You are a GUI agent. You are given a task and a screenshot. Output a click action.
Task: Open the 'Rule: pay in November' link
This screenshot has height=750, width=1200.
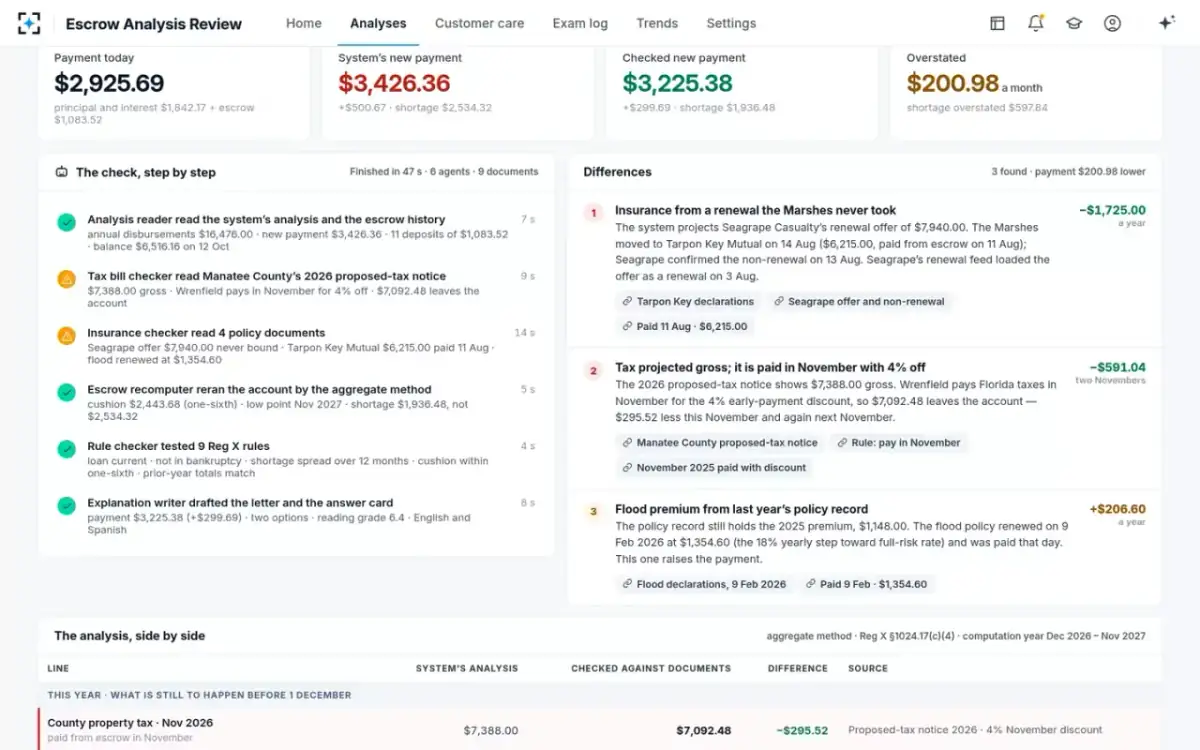(899, 442)
